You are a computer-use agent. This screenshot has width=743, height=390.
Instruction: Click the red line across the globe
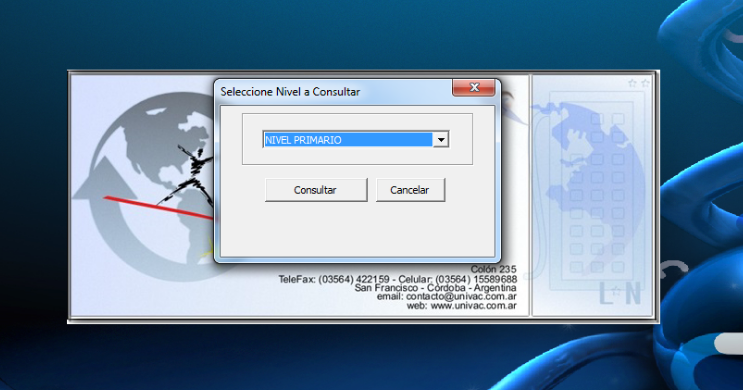click(x=159, y=208)
